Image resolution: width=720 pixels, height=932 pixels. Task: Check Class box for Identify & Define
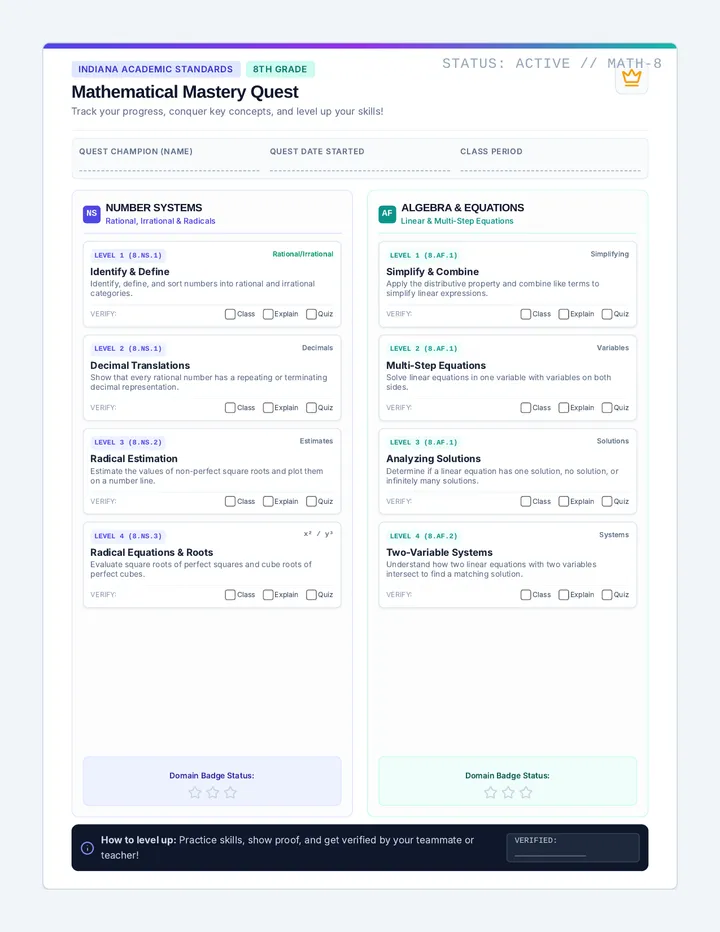click(230, 314)
